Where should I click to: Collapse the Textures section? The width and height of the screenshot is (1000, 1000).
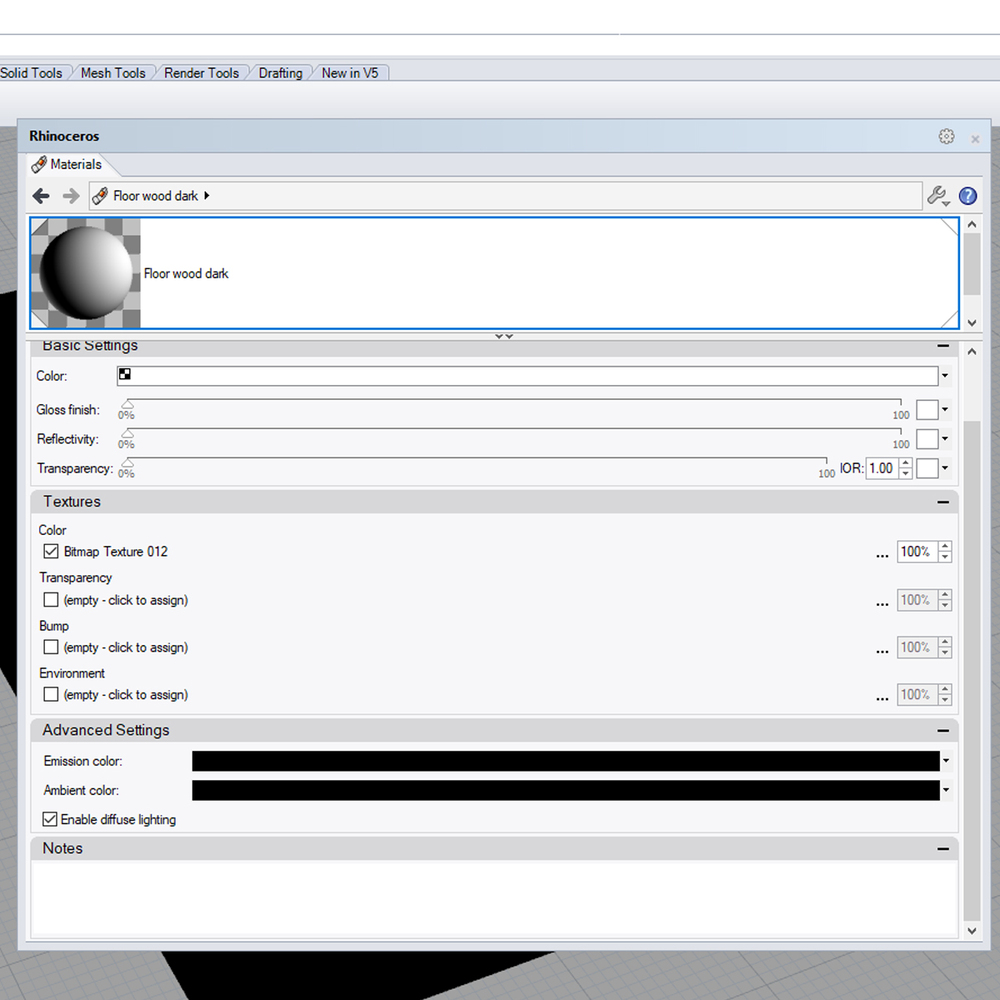point(942,502)
